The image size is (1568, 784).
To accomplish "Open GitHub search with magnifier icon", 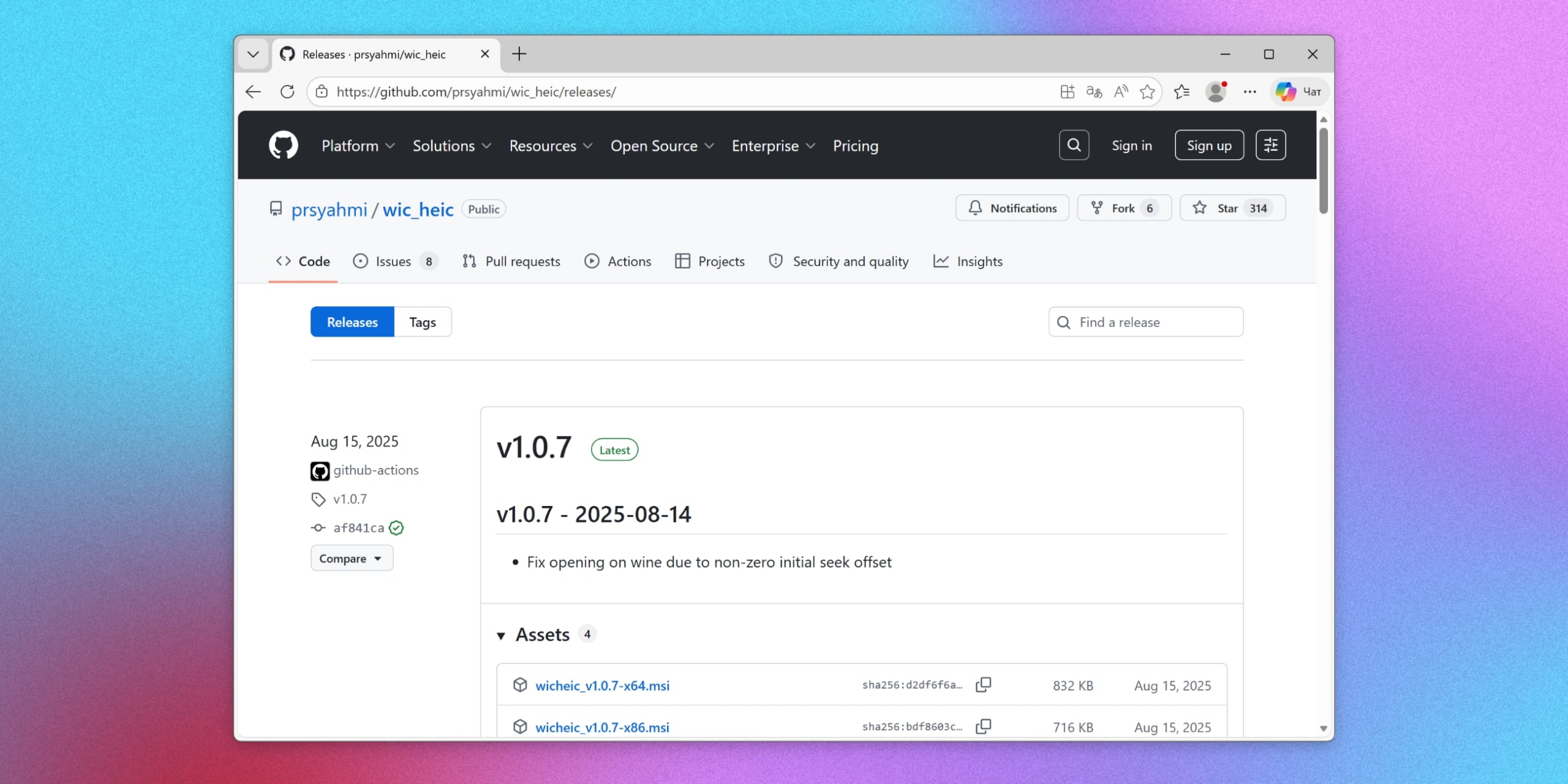I will click(x=1074, y=145).
